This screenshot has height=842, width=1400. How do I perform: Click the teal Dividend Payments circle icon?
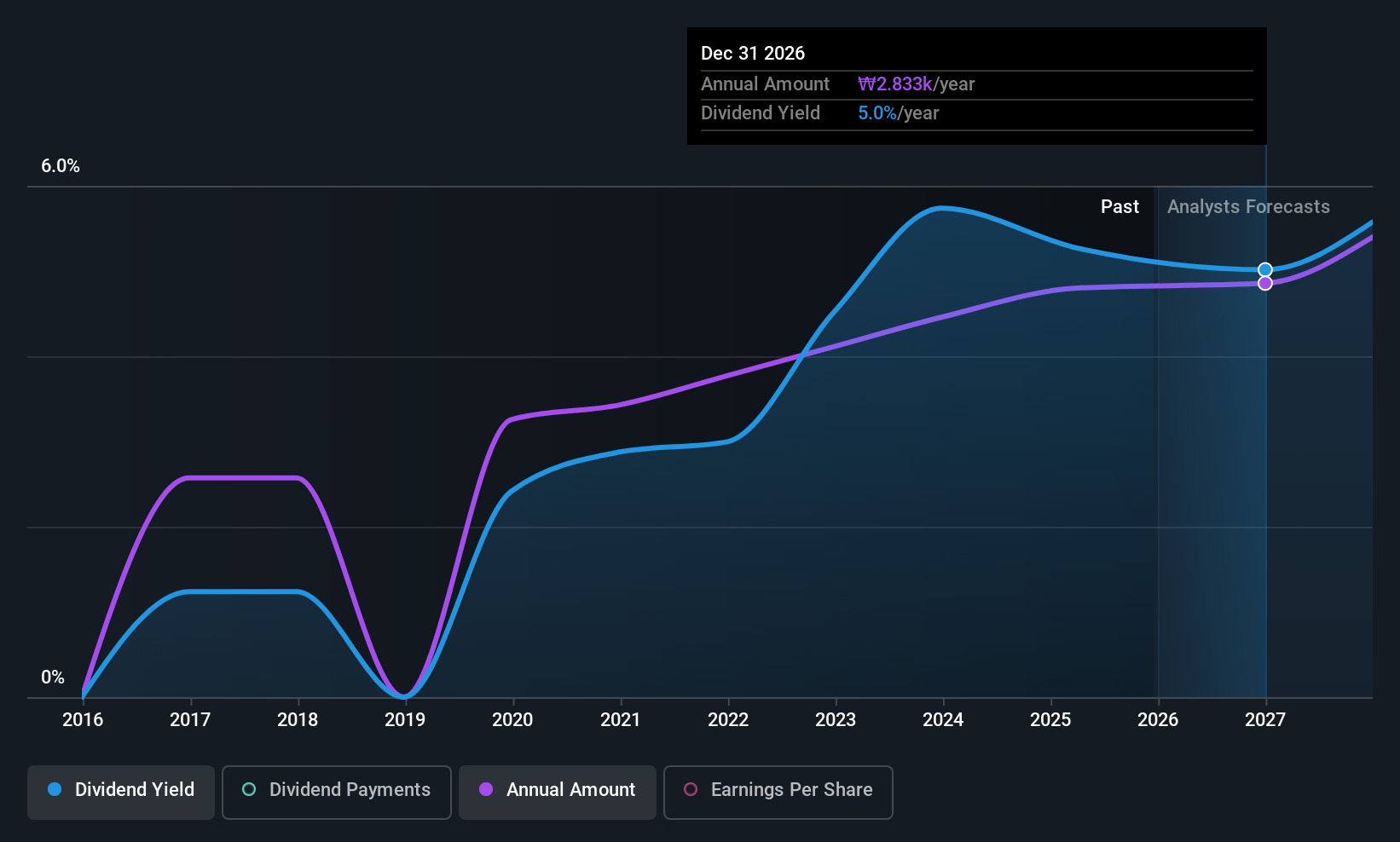(248, 790)
